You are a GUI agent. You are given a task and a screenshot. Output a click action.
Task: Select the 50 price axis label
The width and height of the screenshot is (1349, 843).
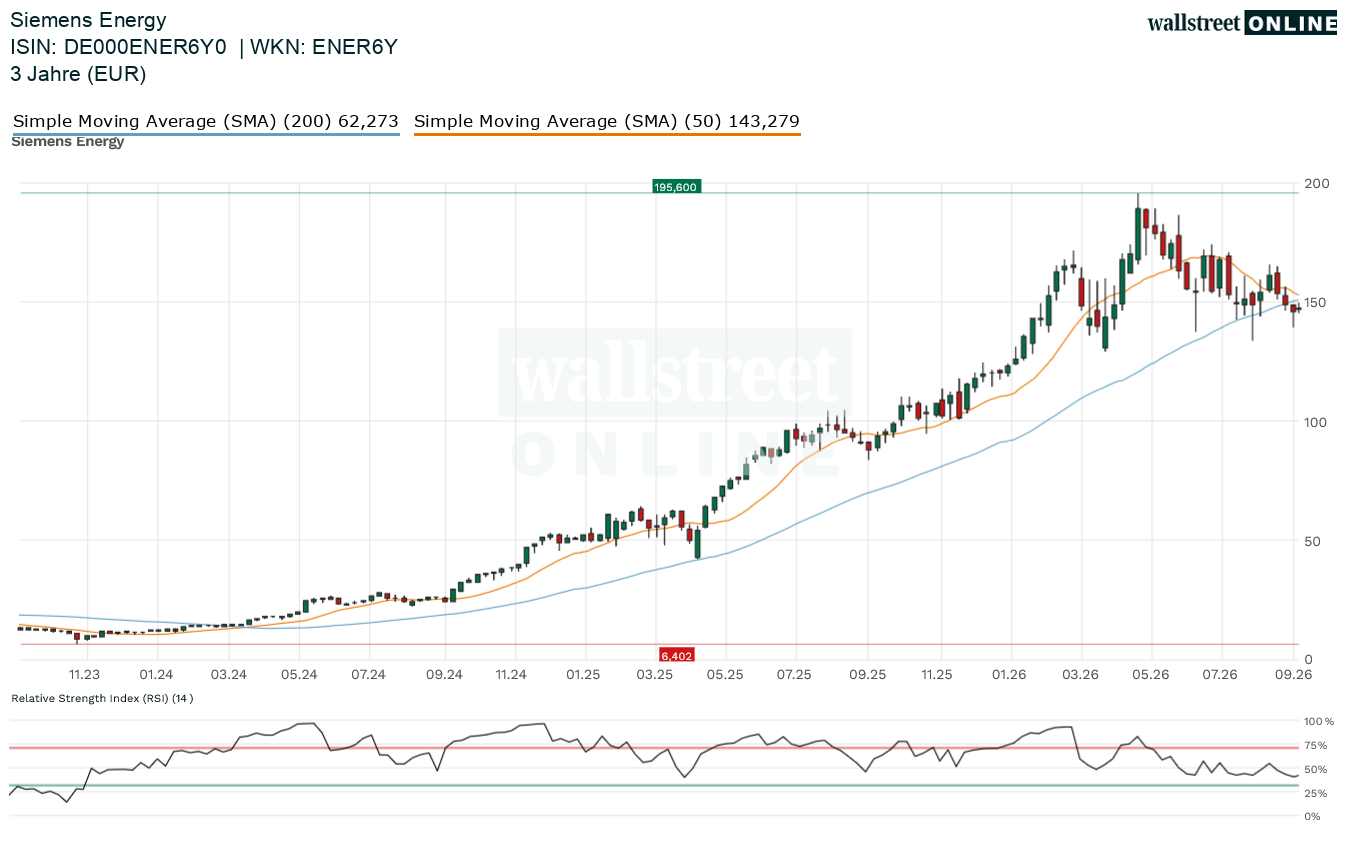[x=1312, y=541]
